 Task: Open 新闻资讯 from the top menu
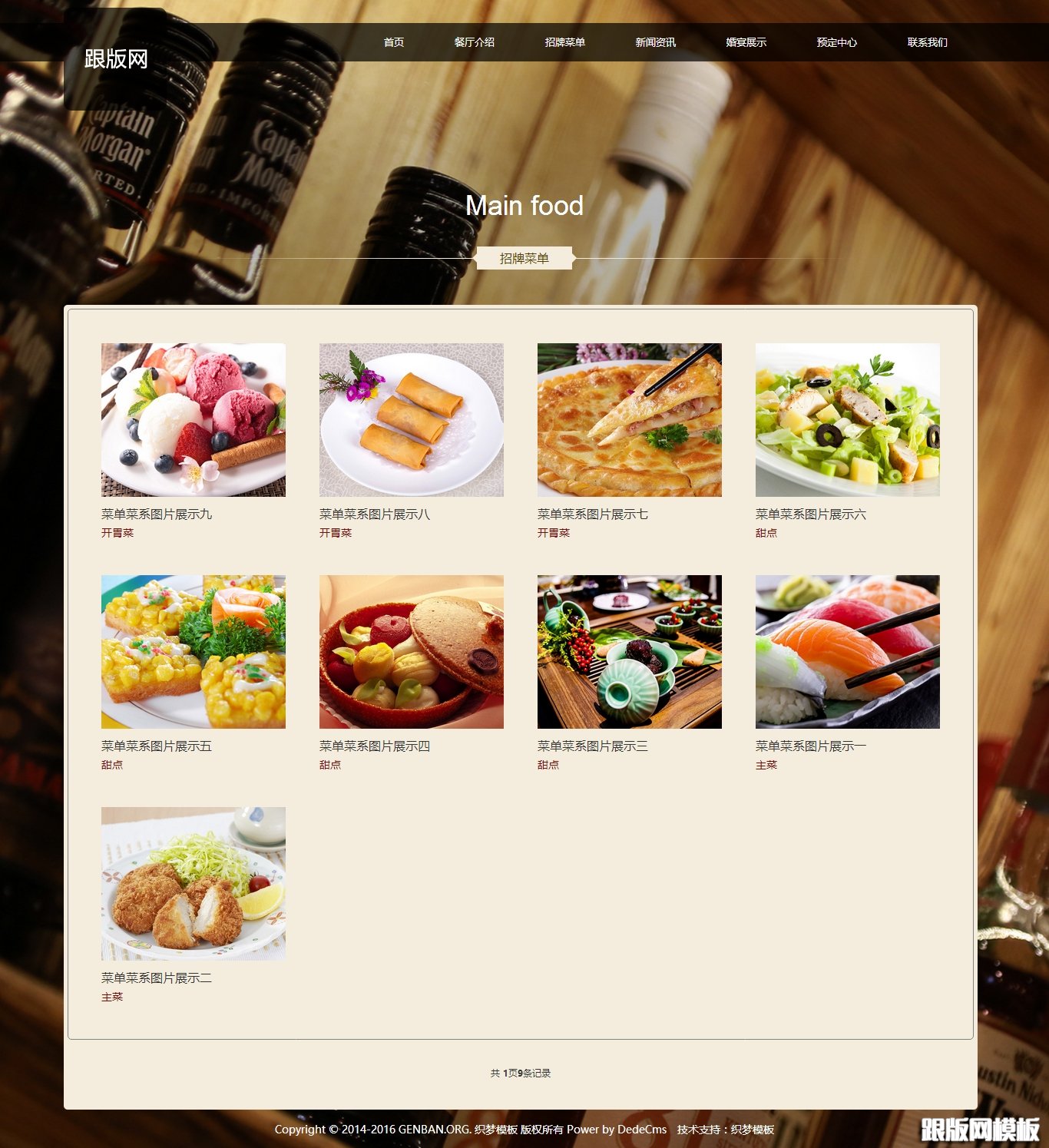point(656,42)
